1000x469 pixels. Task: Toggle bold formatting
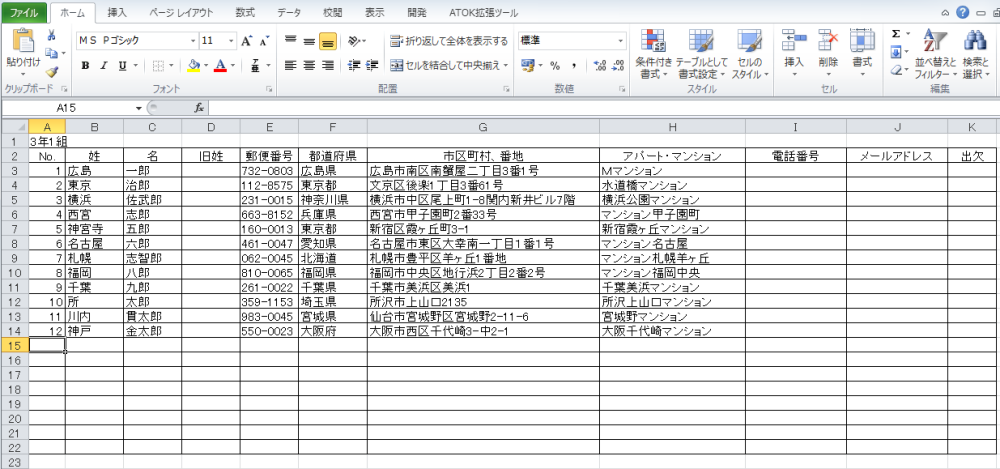(x=86, y=66)
